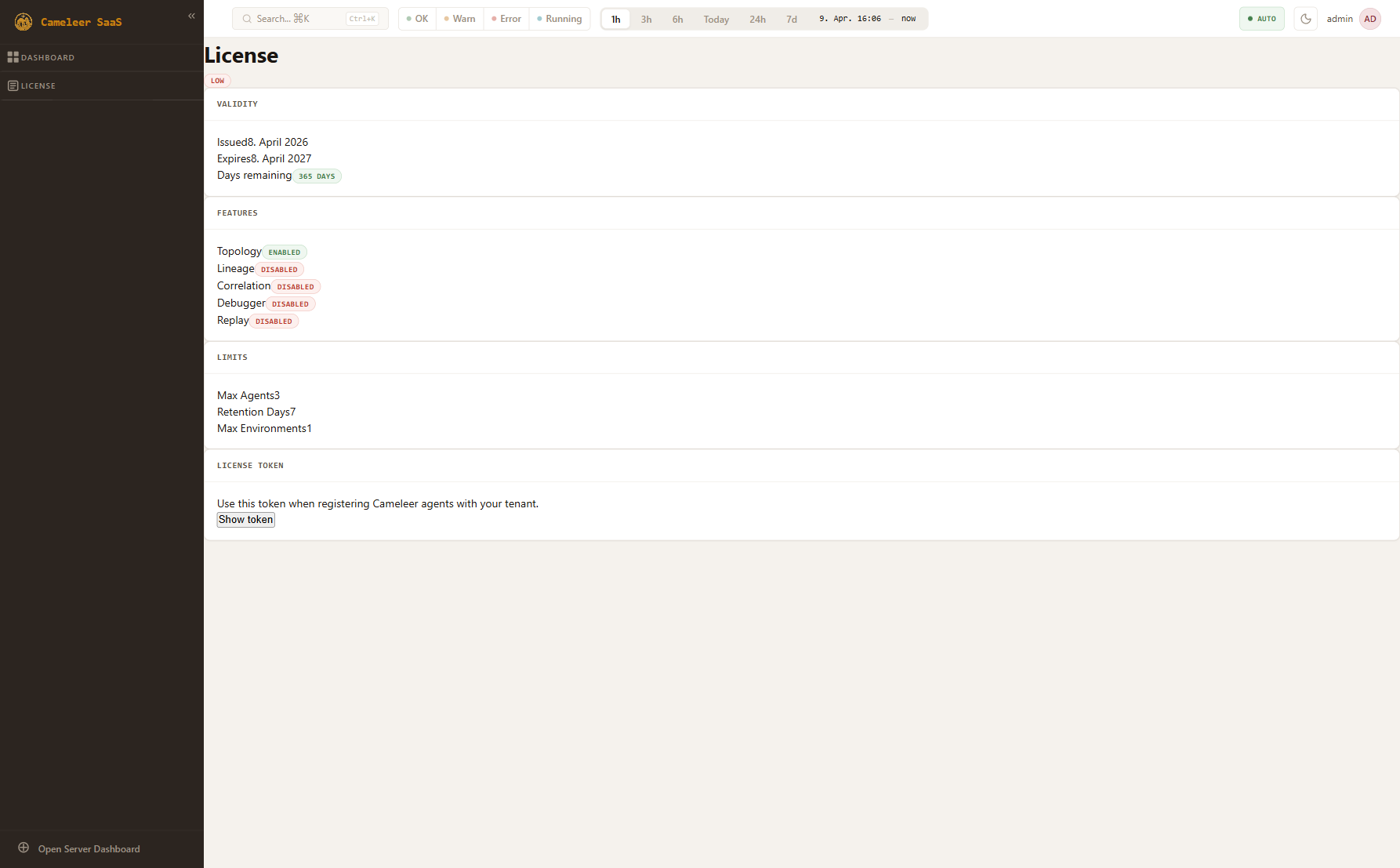Viewport: 1400px width, 868px height.
Task: Open the custom date range picker
Action: click(867, 19)
